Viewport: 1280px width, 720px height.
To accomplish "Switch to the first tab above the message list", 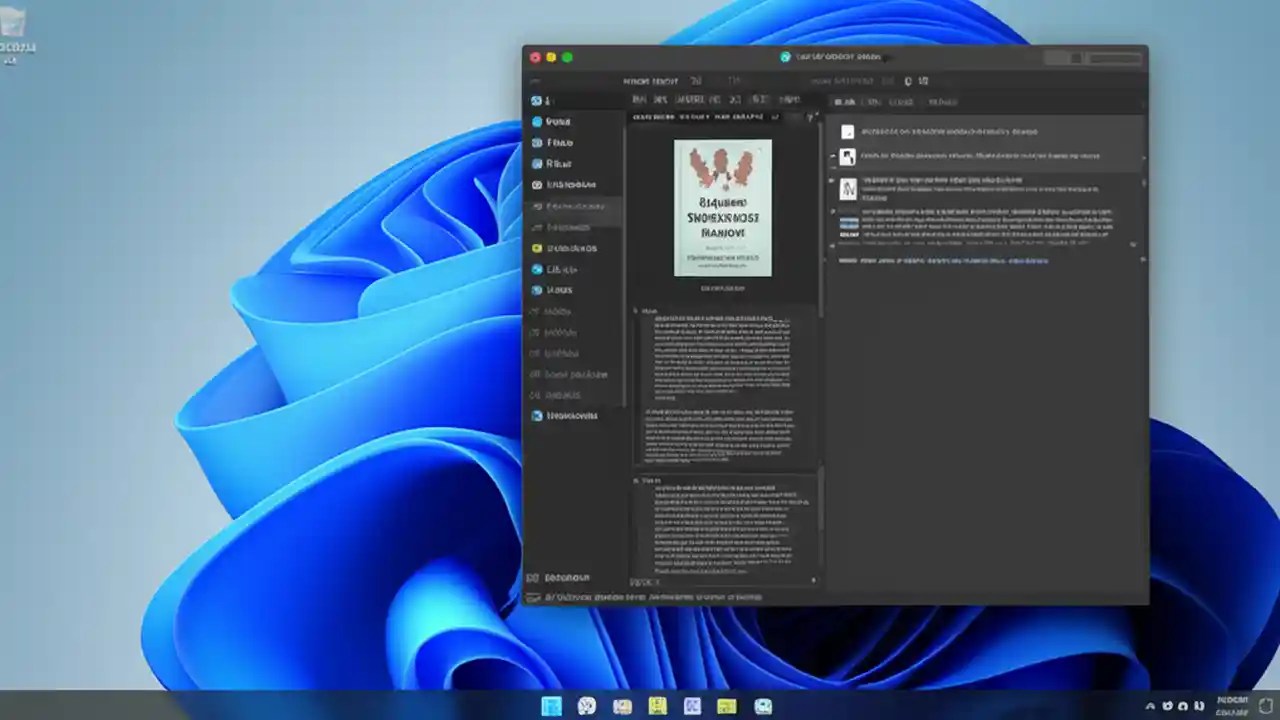I will 843,101.
